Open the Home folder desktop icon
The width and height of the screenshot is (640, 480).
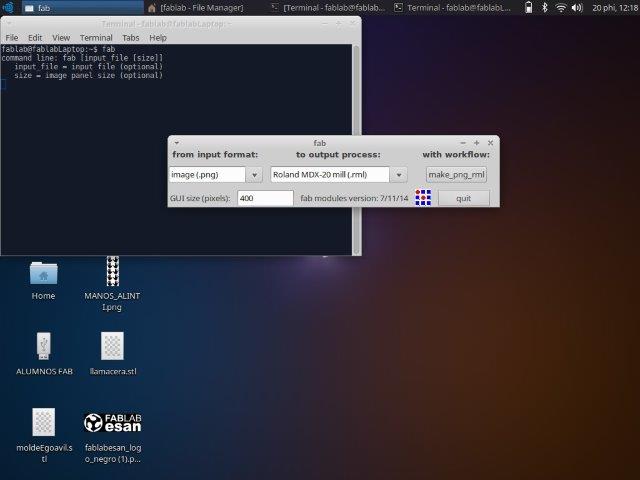43,273
